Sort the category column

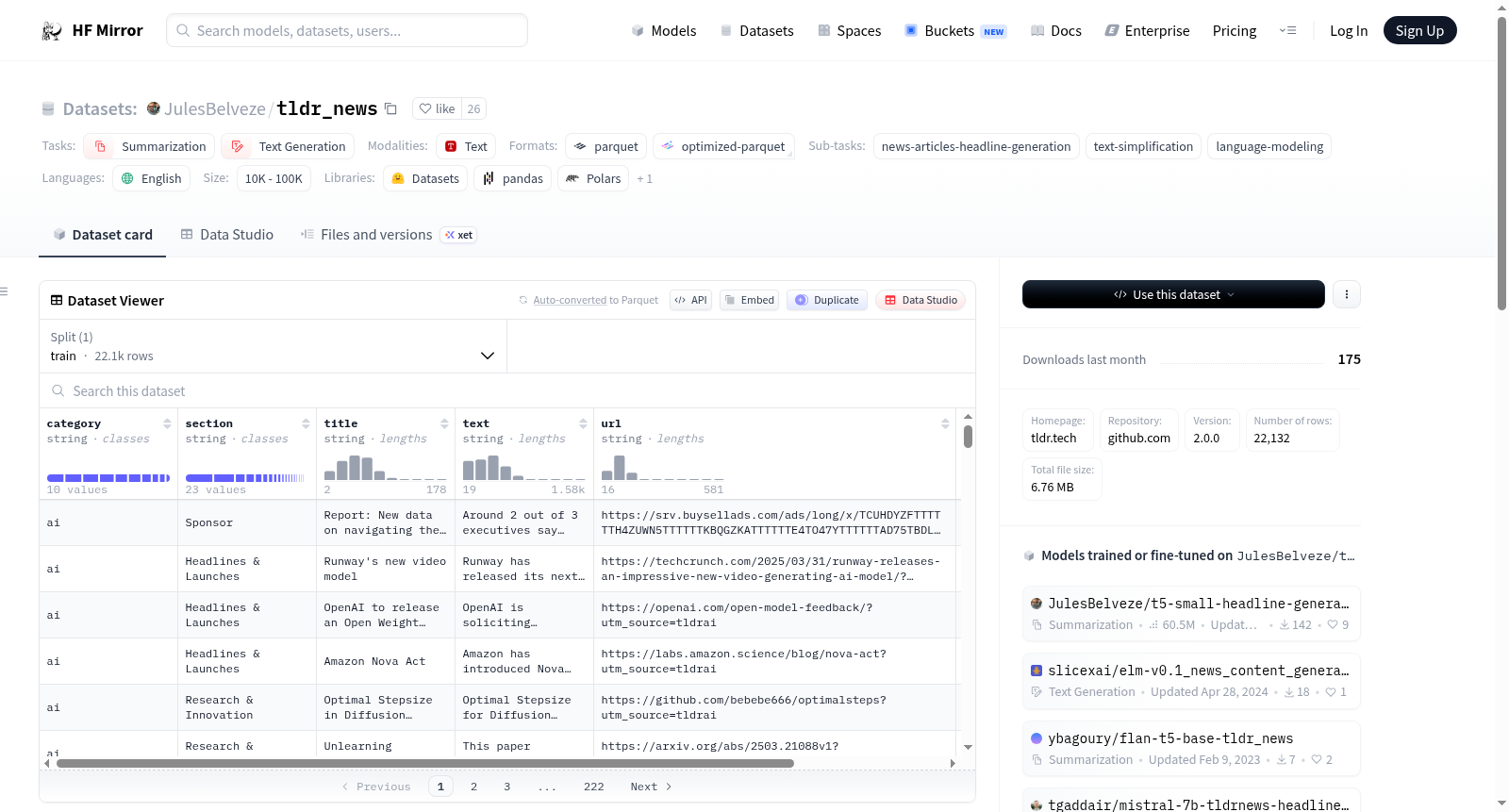pos(167,423)
